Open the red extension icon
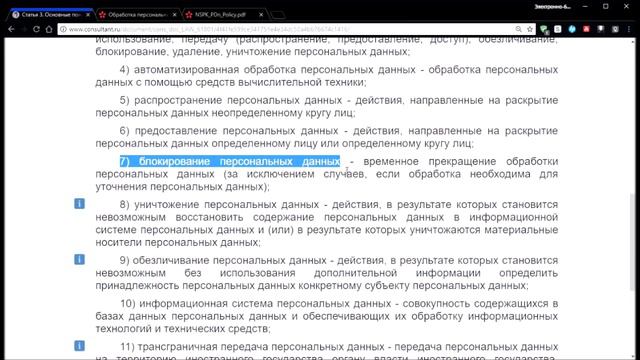 [x=586, y=29]
